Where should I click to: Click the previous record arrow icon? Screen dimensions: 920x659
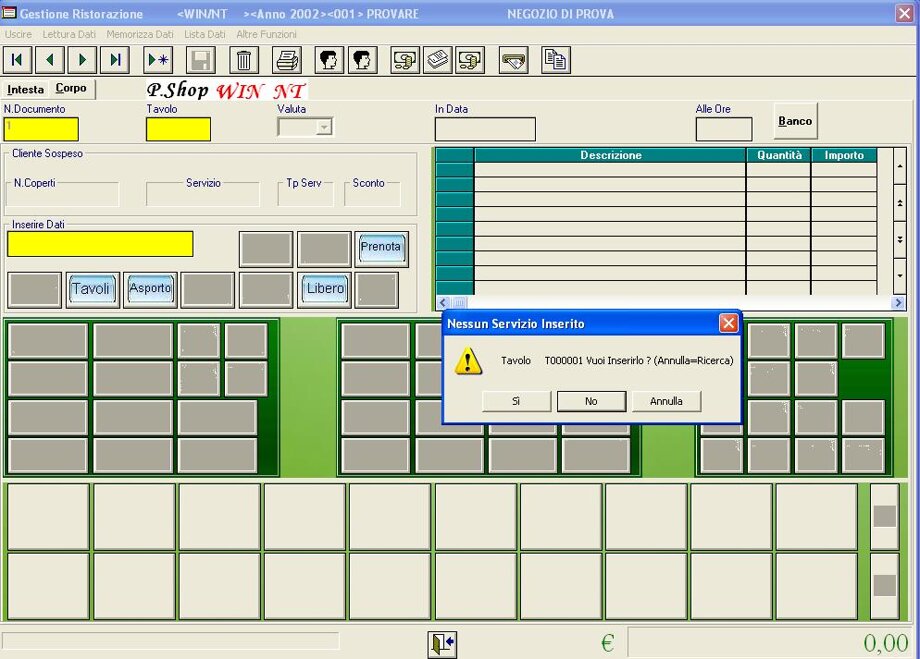(x=50, y=60)
